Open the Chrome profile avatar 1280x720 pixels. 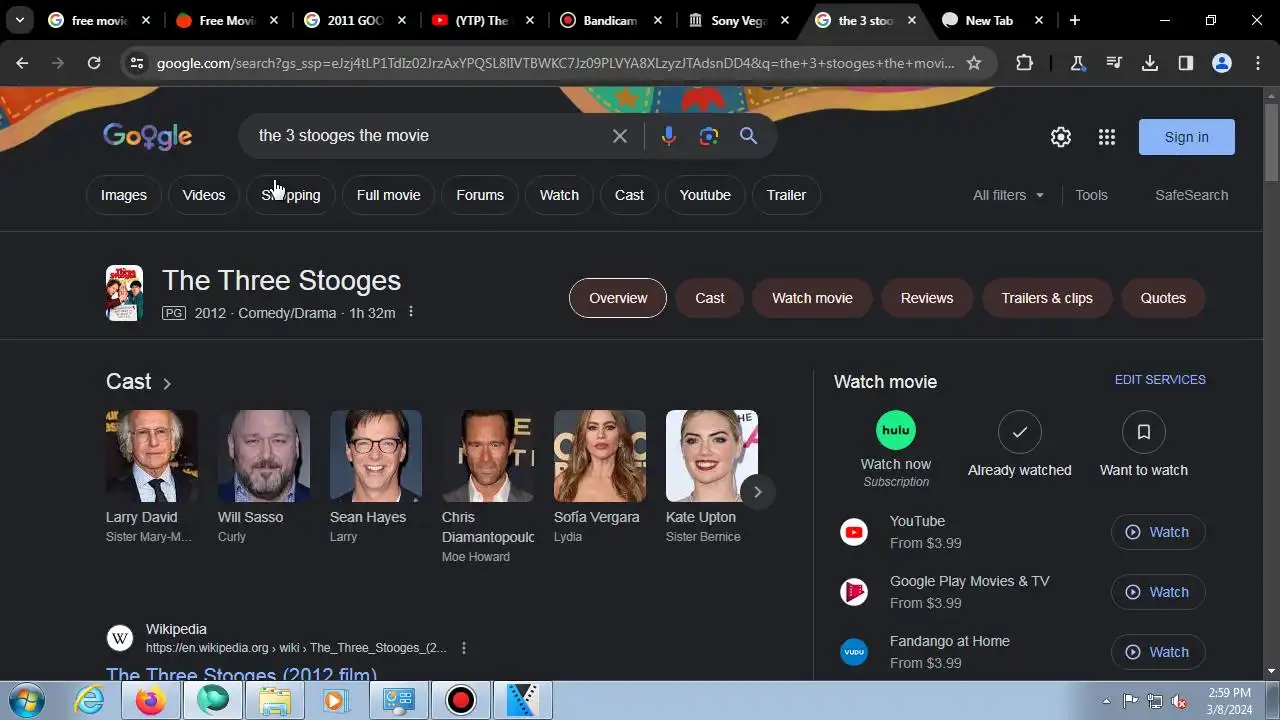(x=1222, y=63)
